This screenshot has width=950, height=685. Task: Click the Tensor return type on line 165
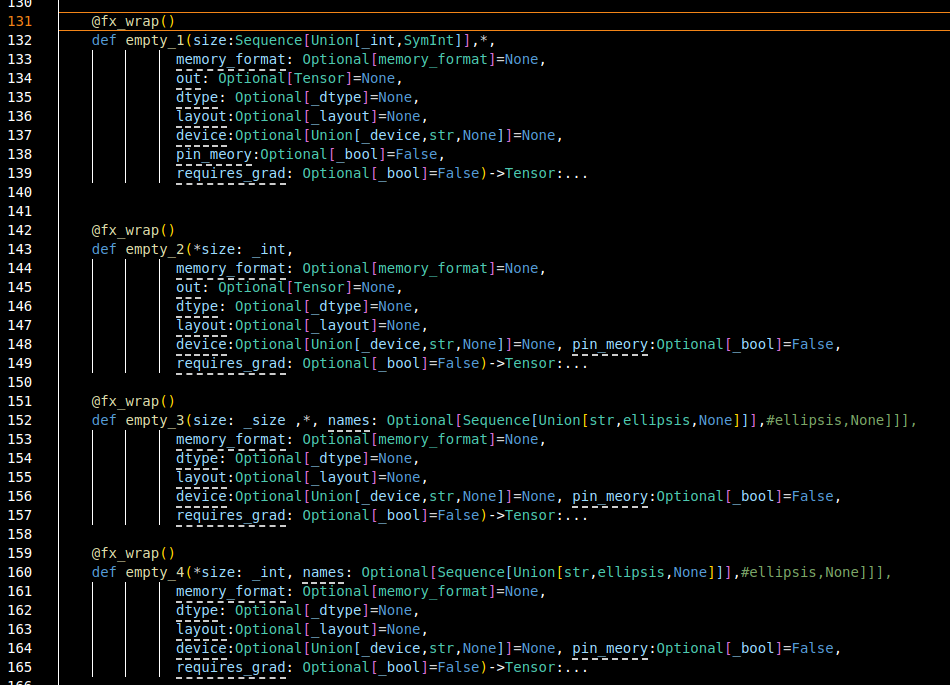tap(530, 667)
